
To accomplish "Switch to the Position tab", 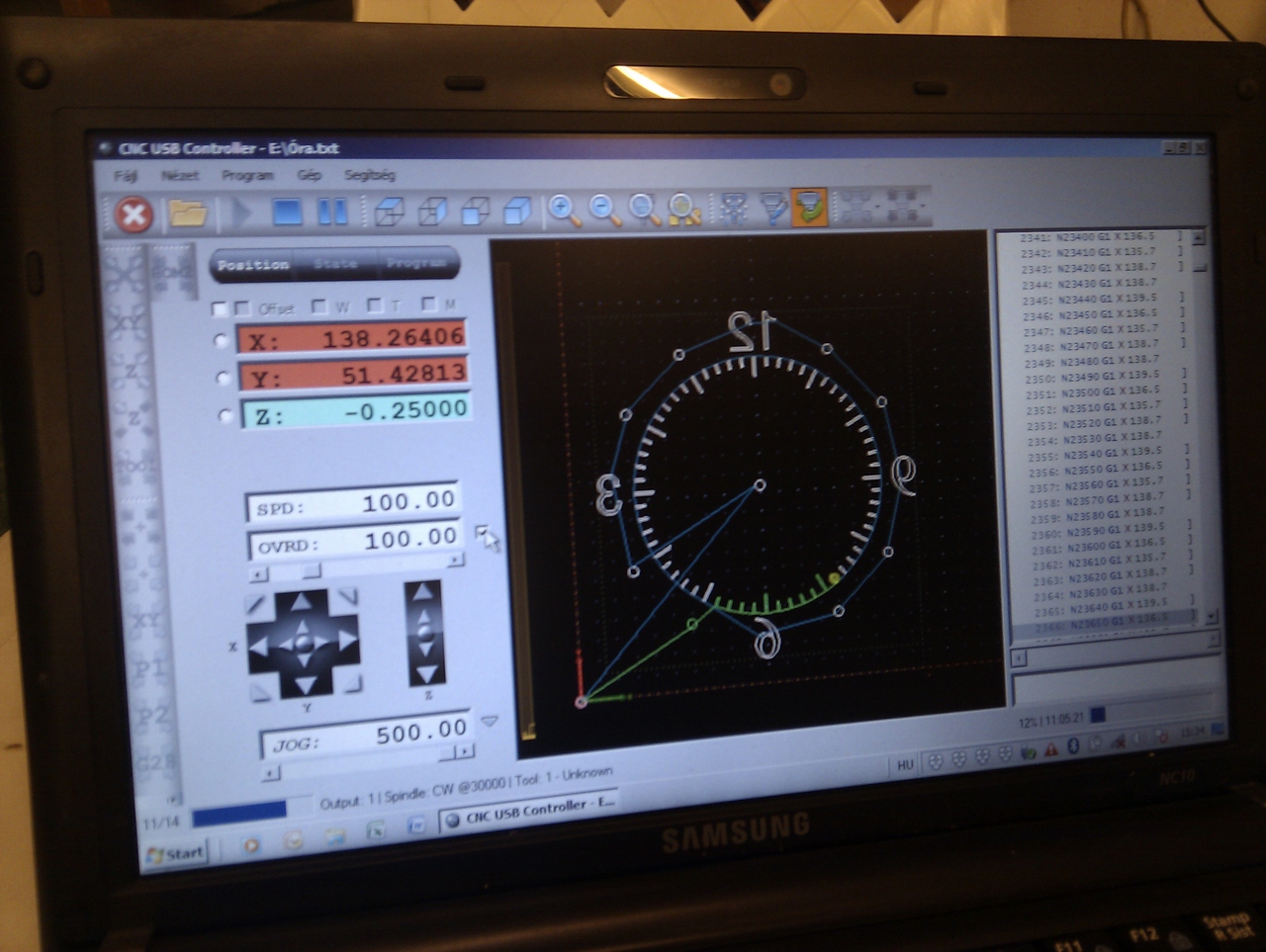I will 253,265.
